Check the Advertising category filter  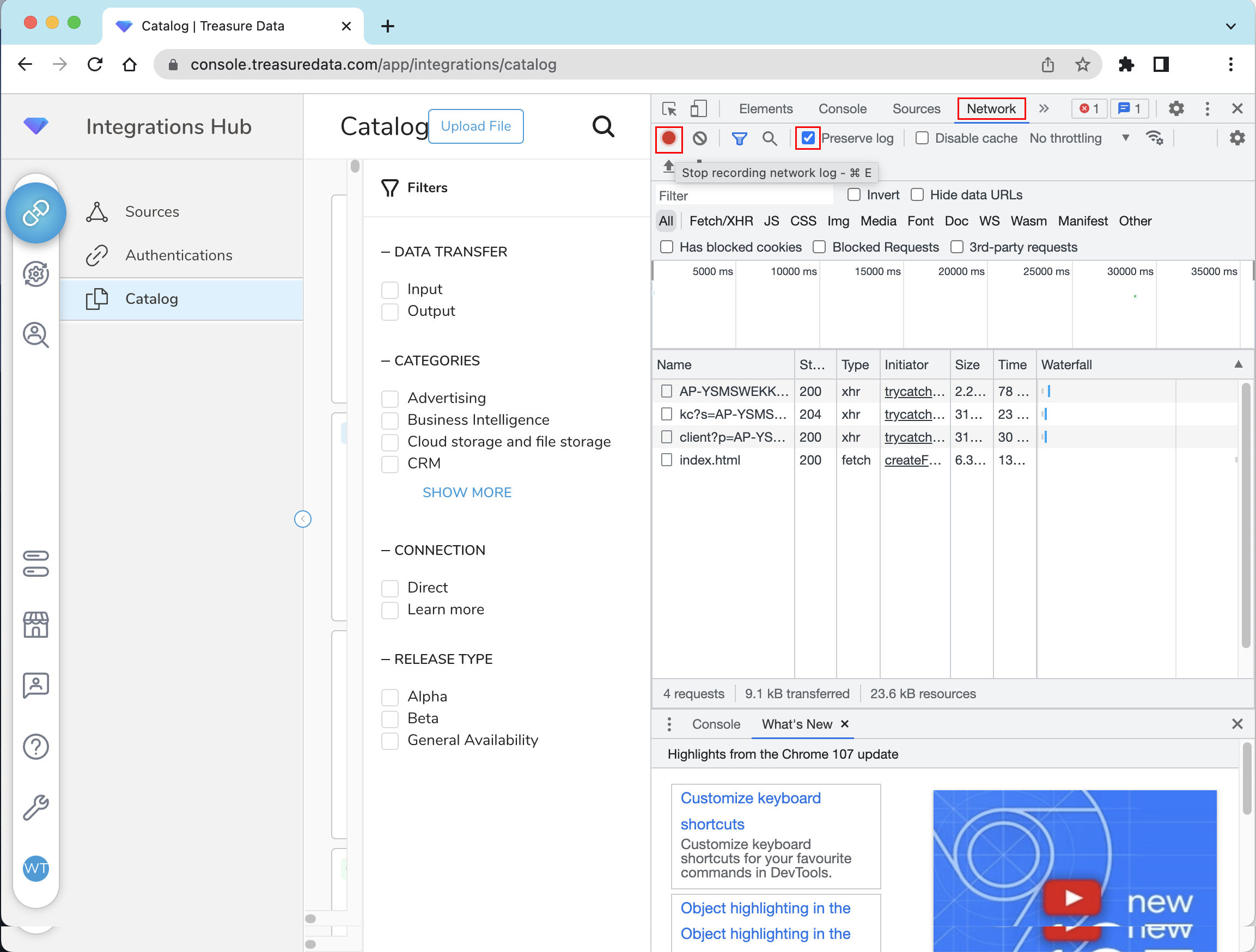[x=389, y=399]
